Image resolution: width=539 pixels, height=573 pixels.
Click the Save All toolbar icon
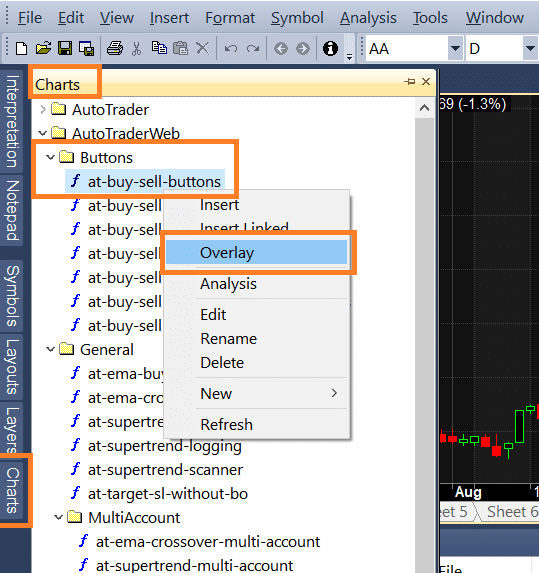87,49
